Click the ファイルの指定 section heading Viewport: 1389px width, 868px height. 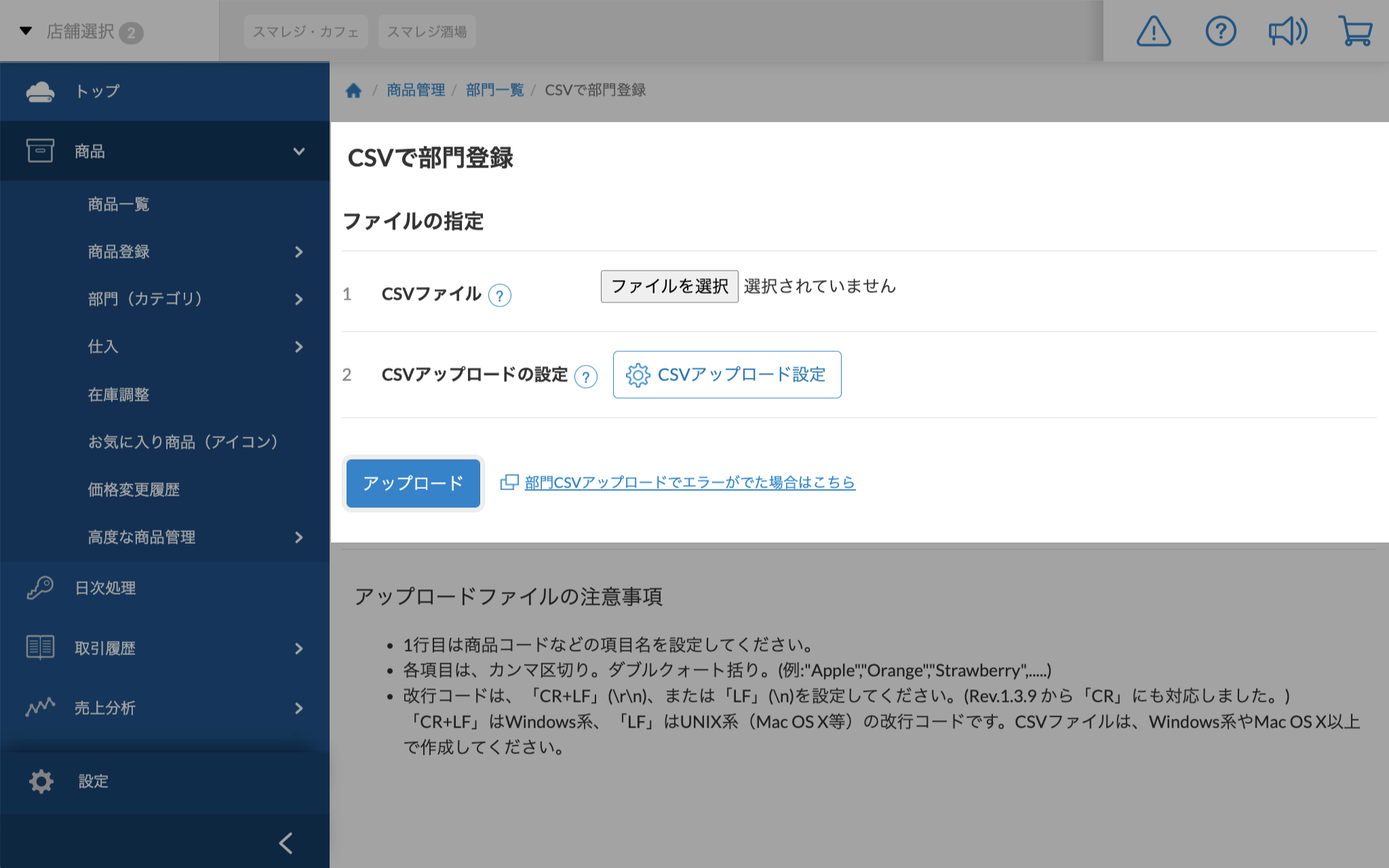point(413,221)
